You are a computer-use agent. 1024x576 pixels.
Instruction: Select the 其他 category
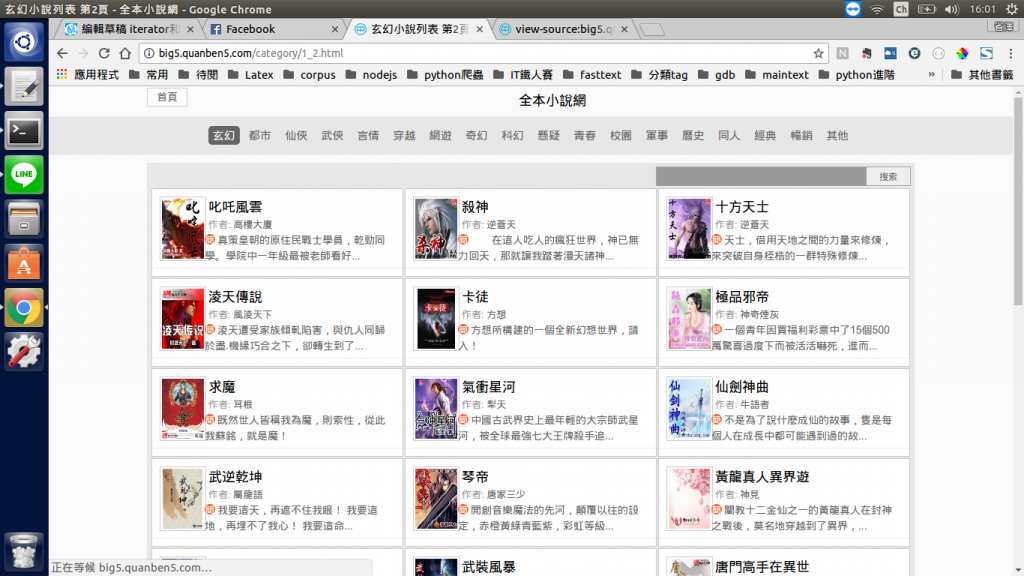837,135
